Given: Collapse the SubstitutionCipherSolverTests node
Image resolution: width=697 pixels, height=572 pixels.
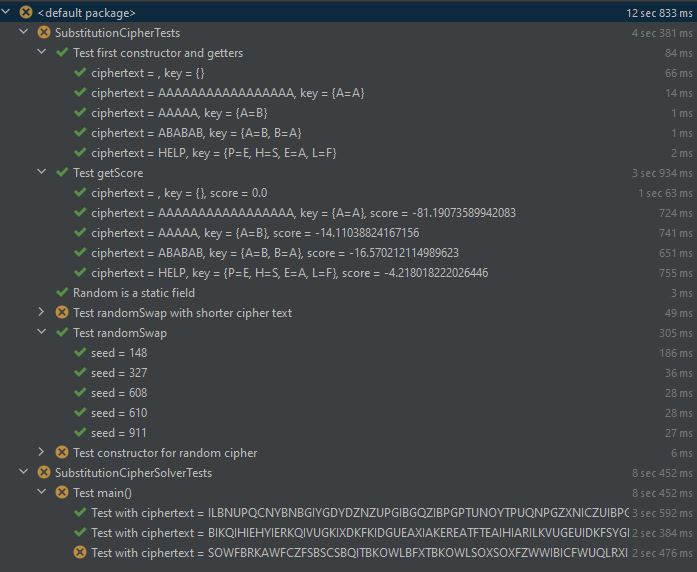Looking at the screenshot, I should click(24, 472).
